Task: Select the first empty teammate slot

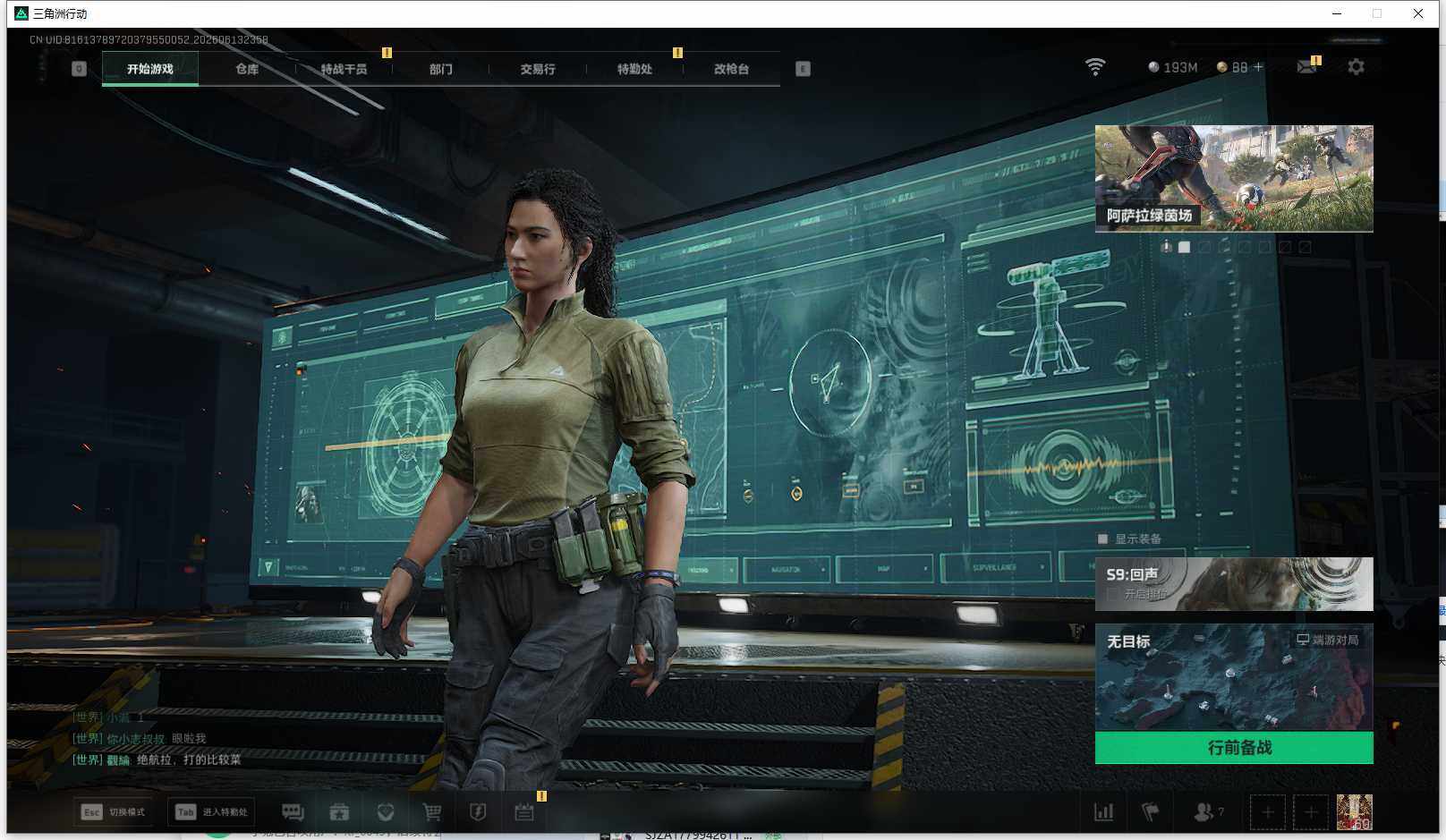Action: (x=1268, y=812)
